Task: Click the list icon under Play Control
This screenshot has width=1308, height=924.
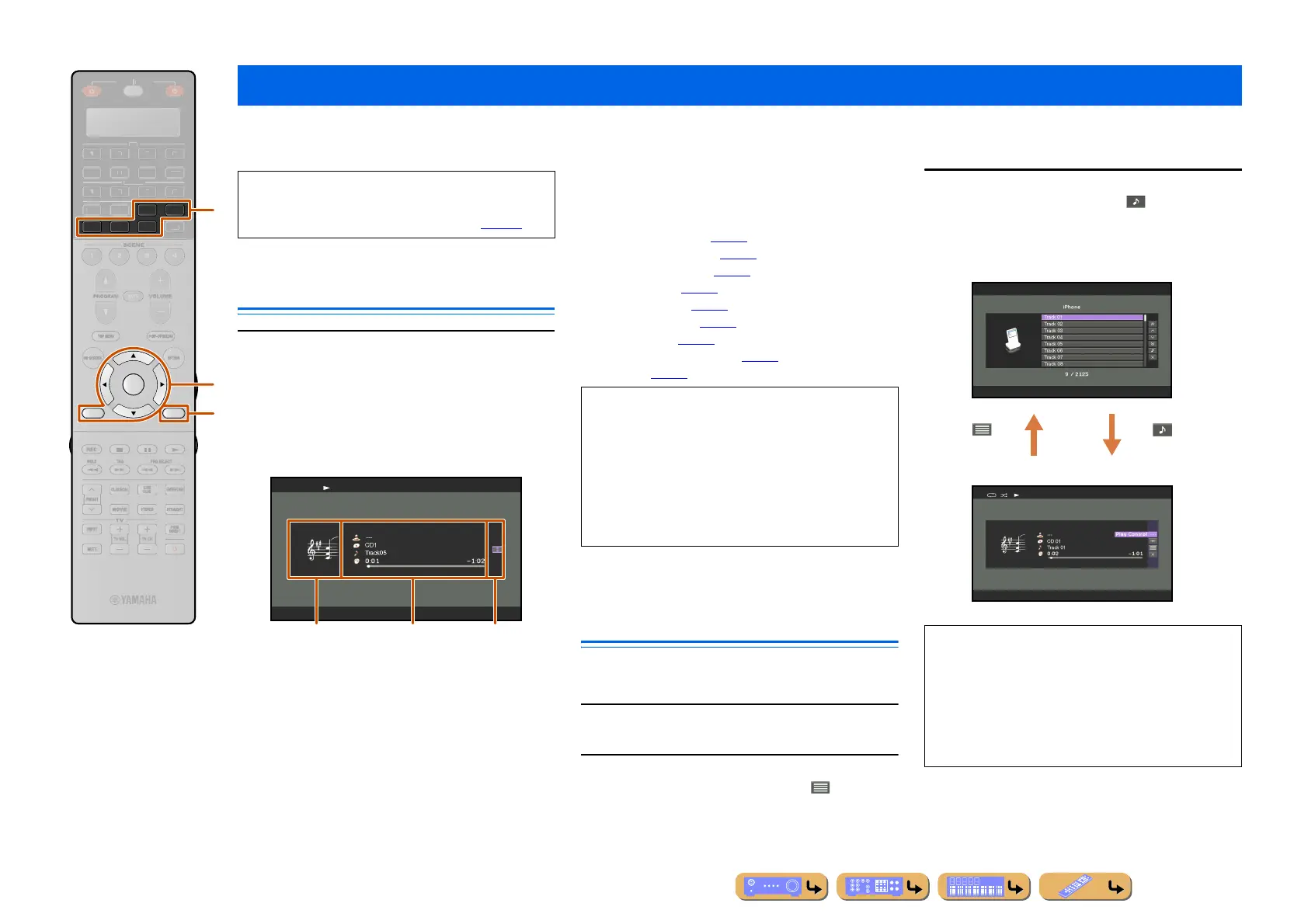Action: coord(1153,548)
